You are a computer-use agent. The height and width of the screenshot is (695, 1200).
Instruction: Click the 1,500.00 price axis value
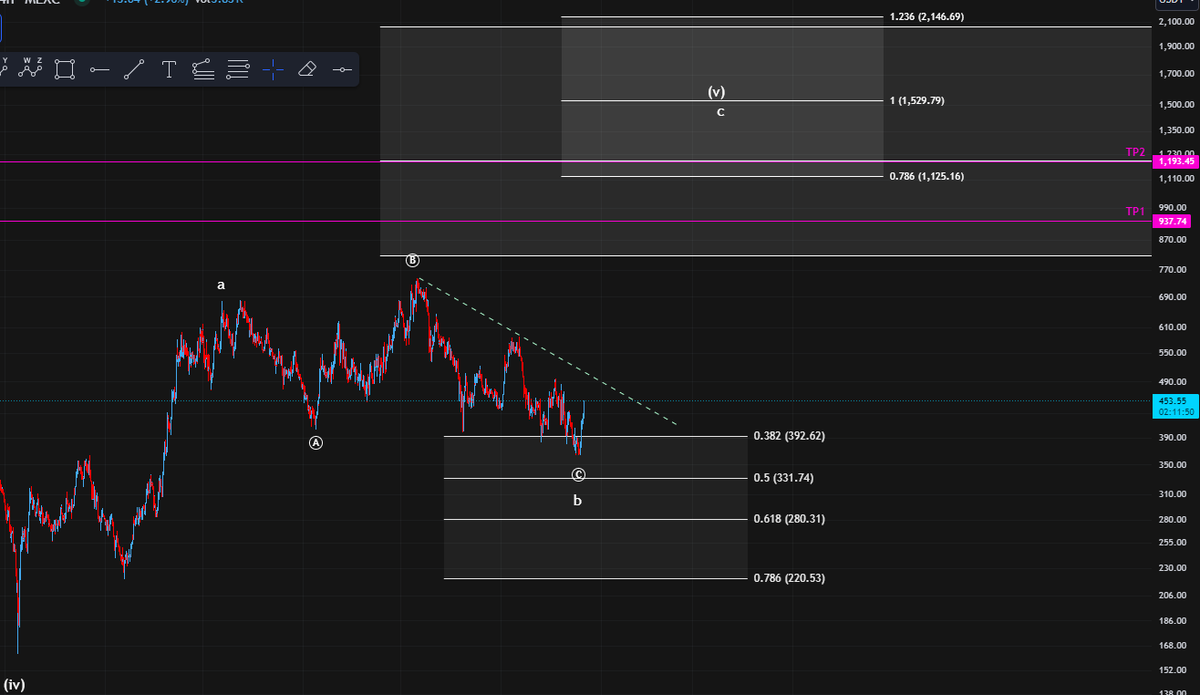pyautogui.click(x=1178, y=105)
